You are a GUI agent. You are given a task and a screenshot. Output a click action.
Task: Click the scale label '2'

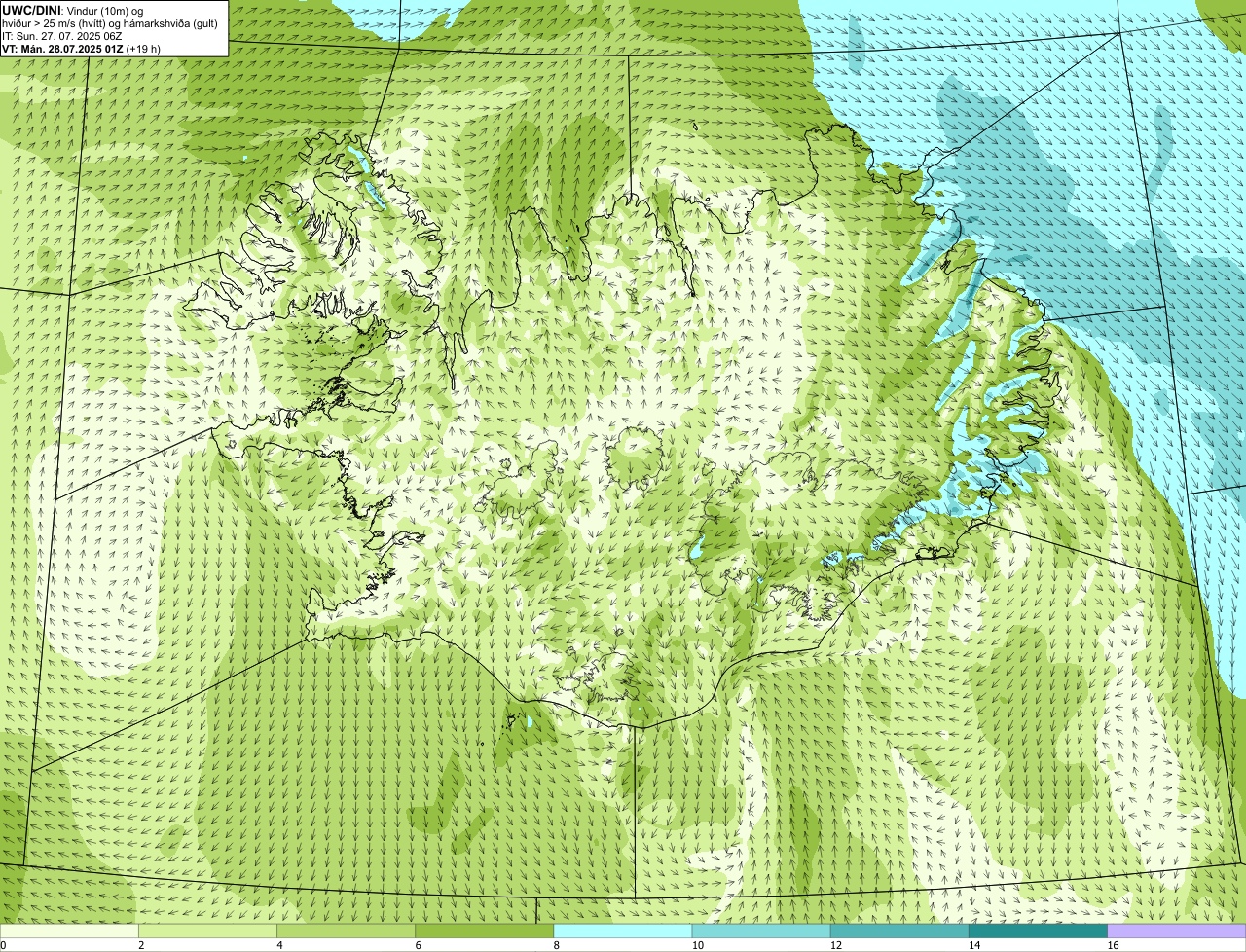[x=141, y=945]
